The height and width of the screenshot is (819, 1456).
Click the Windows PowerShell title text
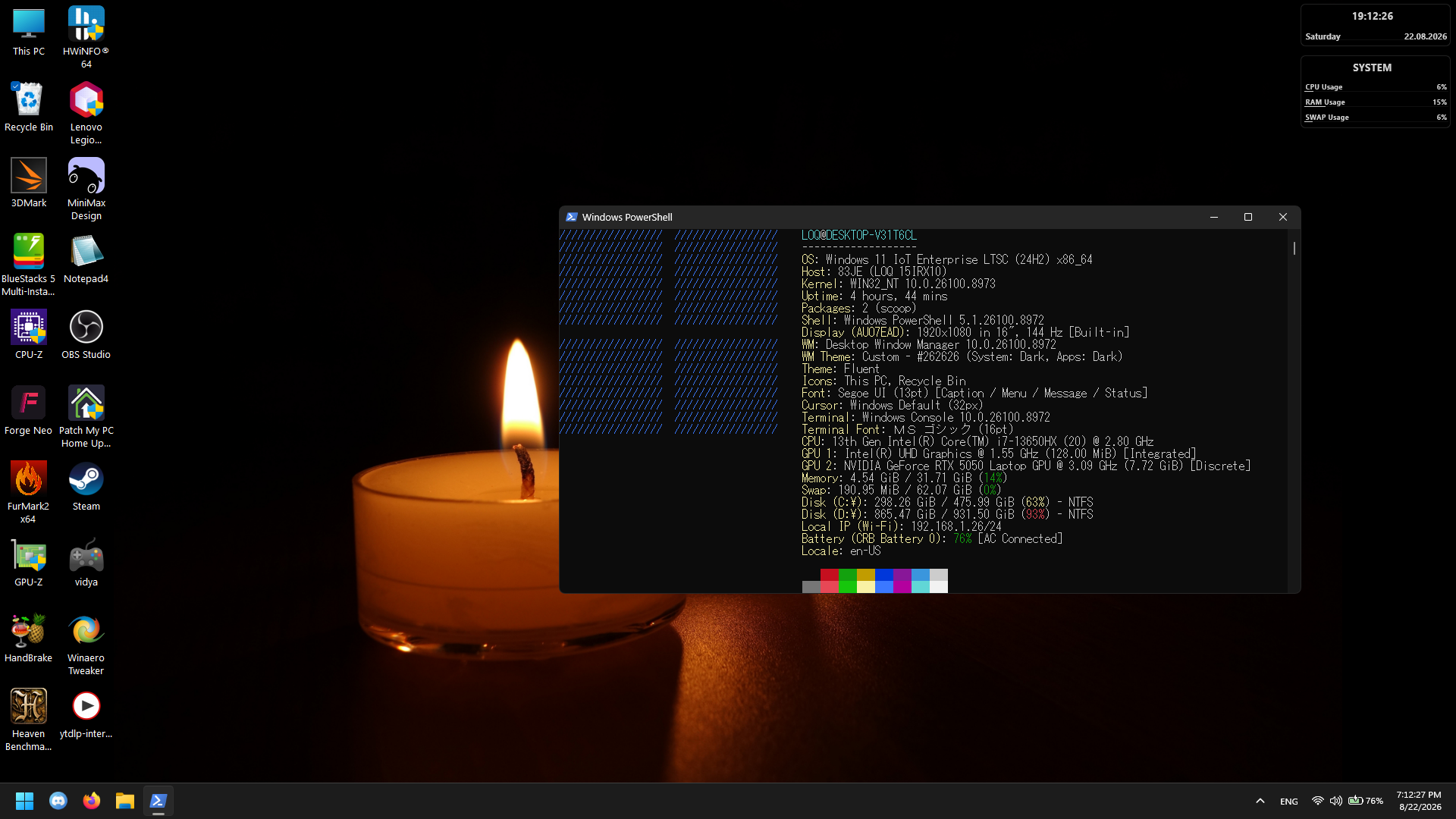[627, 217]
